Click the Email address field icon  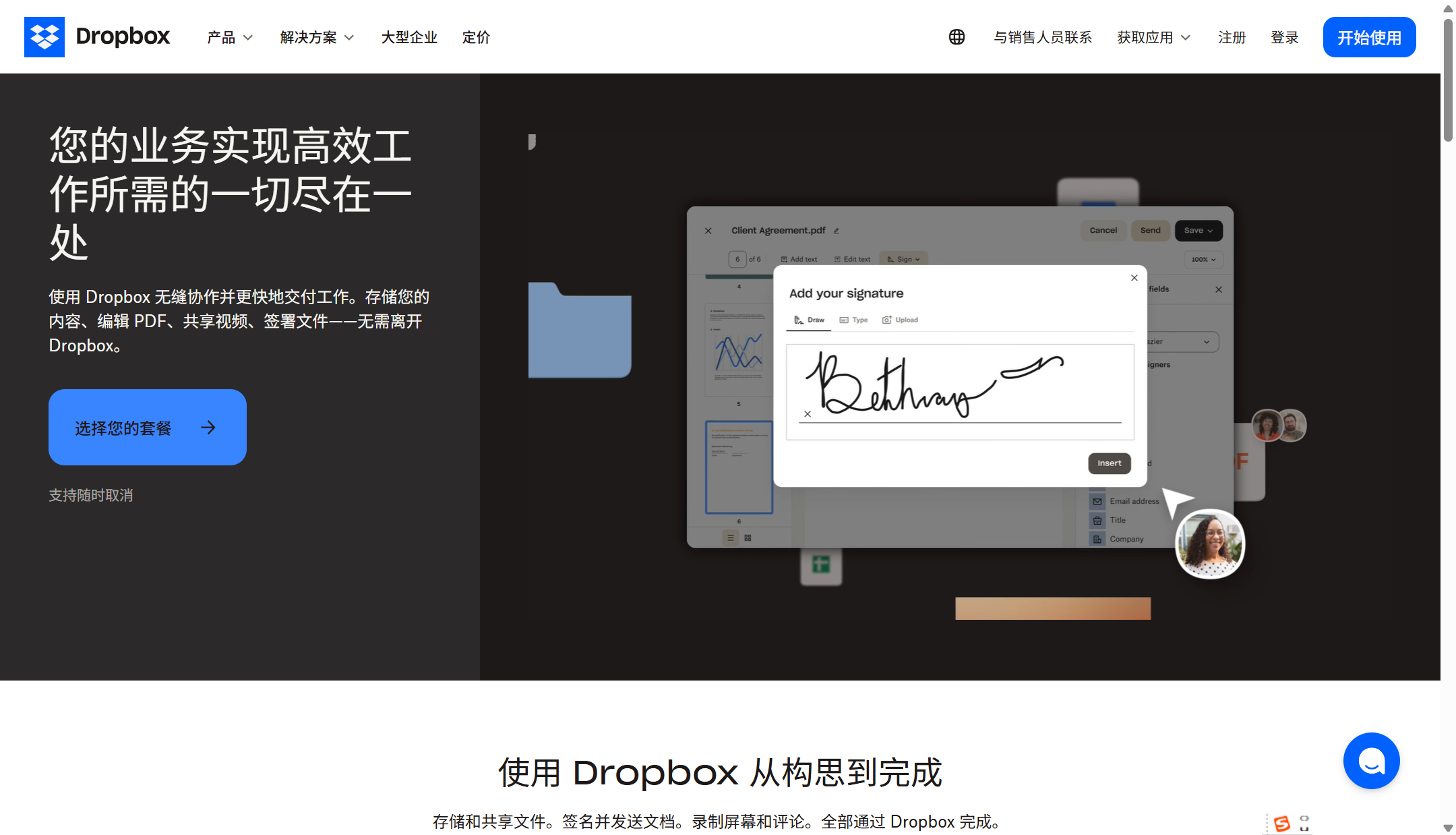[1097, 501]
